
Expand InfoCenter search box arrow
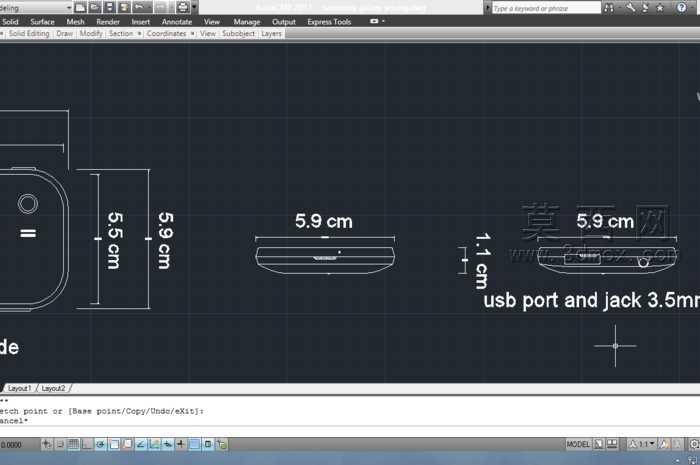488,8
